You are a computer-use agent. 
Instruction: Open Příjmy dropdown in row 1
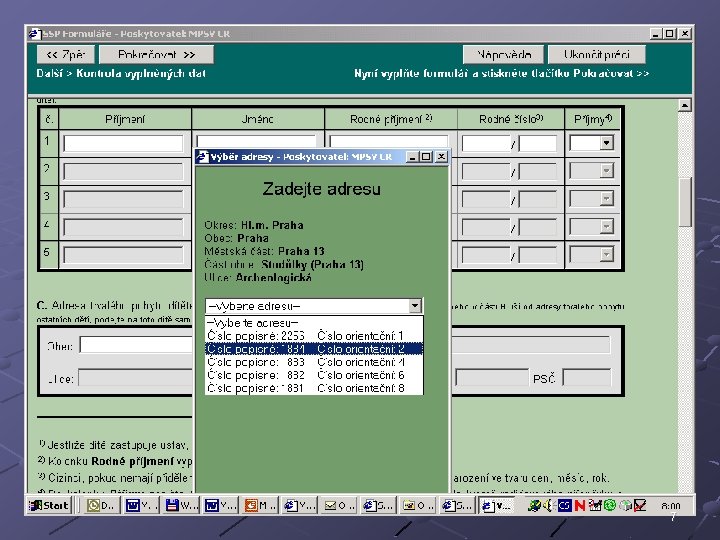click(x=606, y=143)
